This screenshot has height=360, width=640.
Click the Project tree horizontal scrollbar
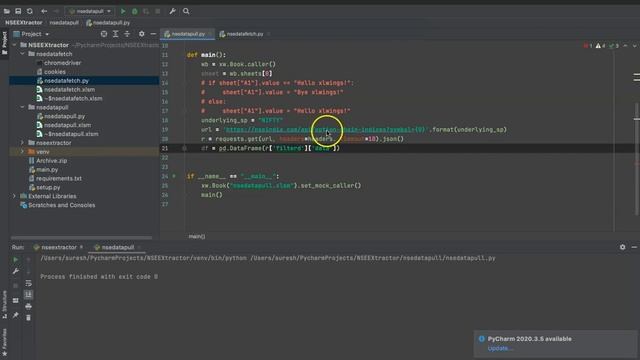(x=82, y=238)
